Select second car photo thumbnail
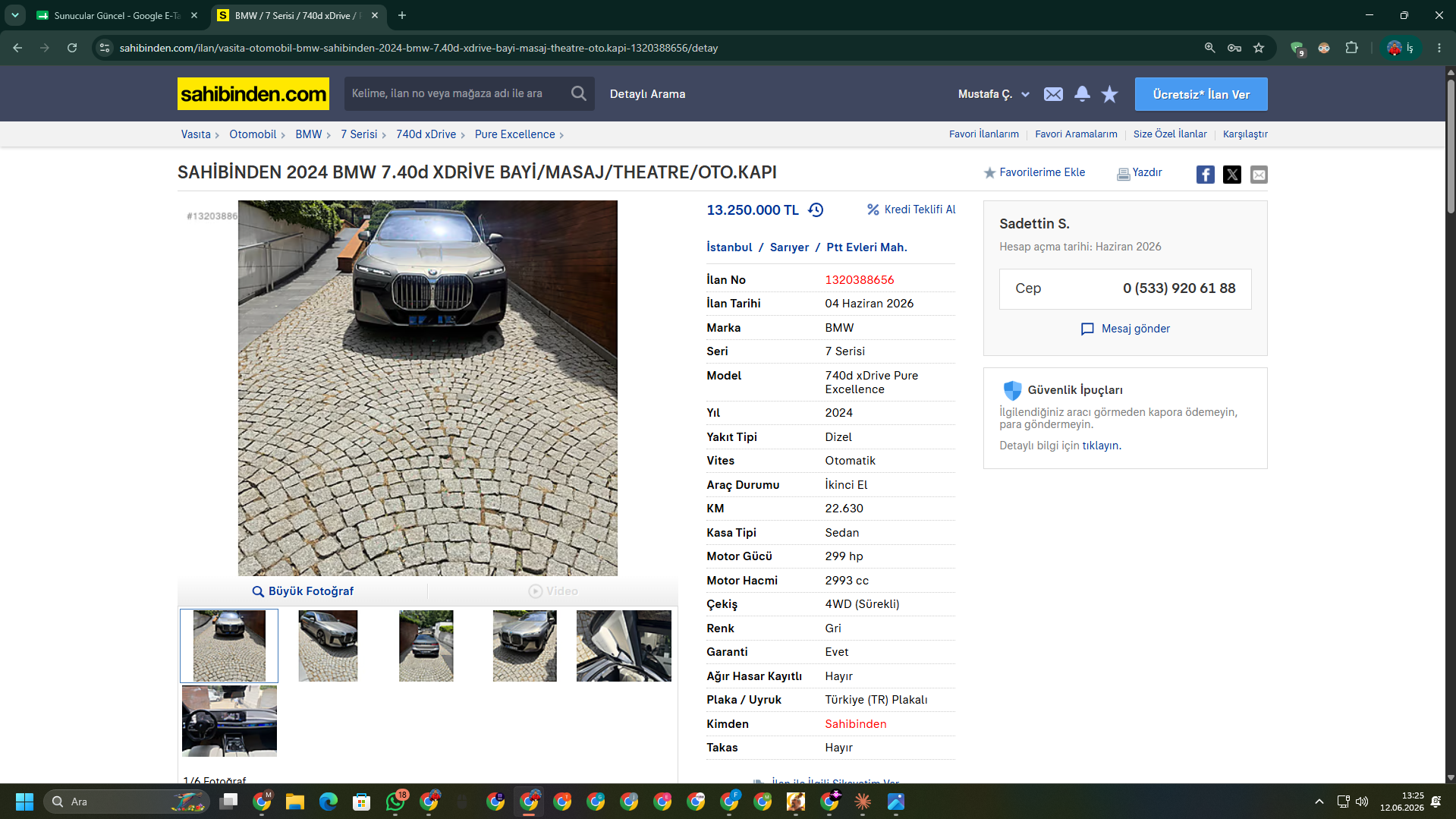This screenshot has width=1456, height=819. (x=328, y=646)
